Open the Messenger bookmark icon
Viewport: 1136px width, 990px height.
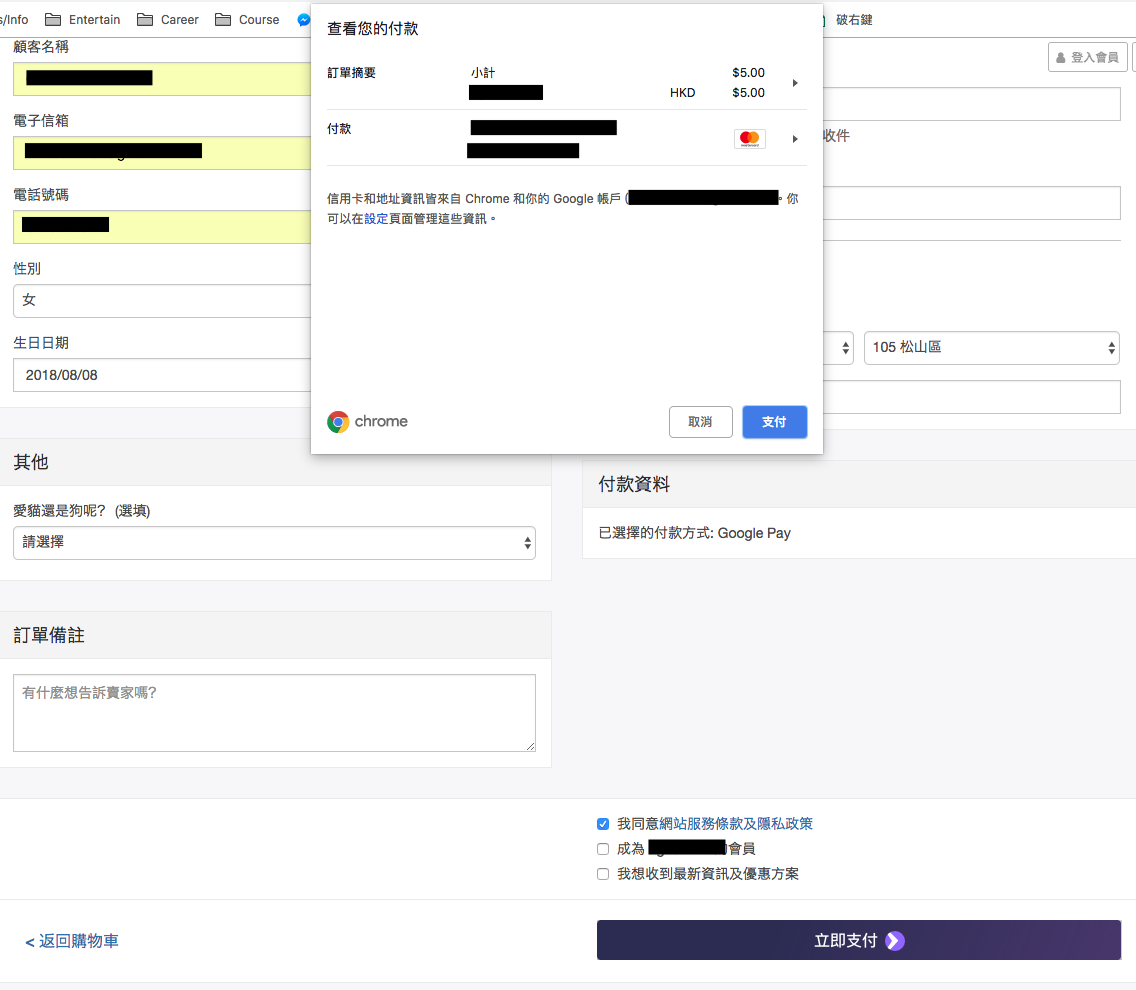pyautogui.click(x=304, y=20)
